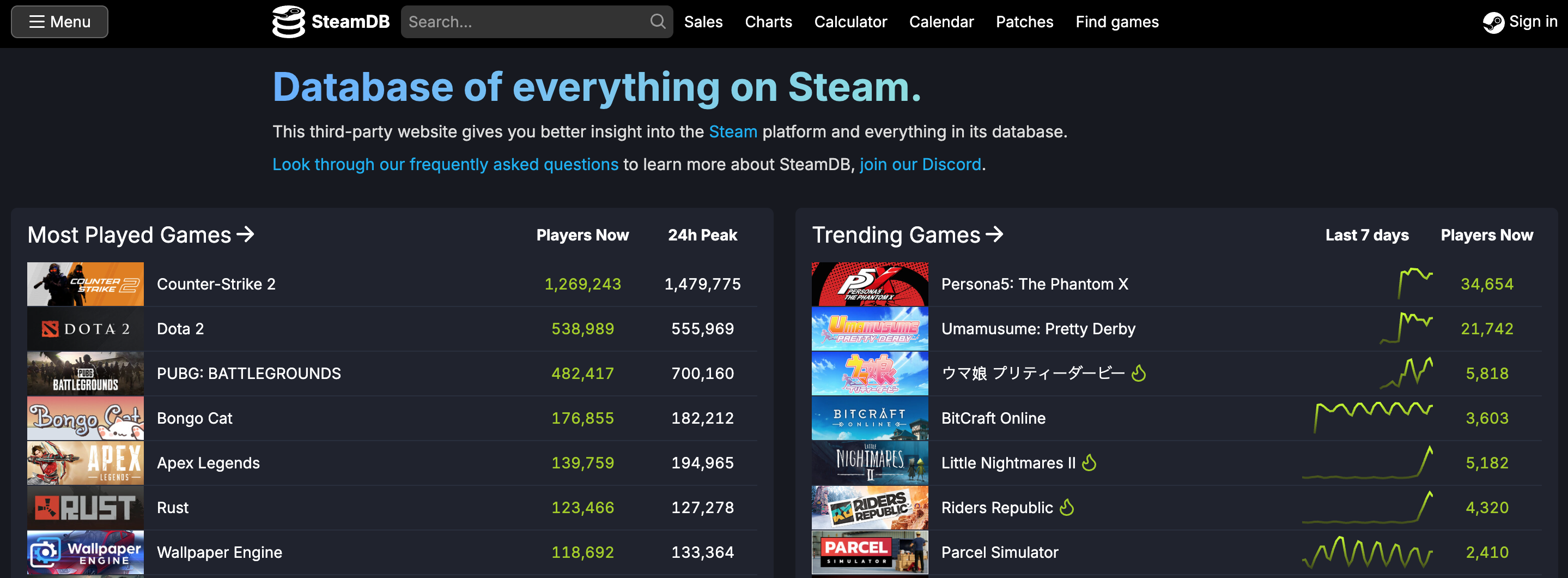
Task: Click the Apex Legends thumbnail
Action: [x=85, y=463]
